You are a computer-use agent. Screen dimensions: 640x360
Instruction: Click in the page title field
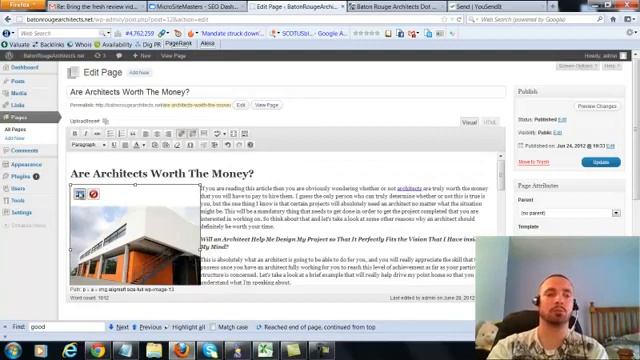[x=286, y=92]
